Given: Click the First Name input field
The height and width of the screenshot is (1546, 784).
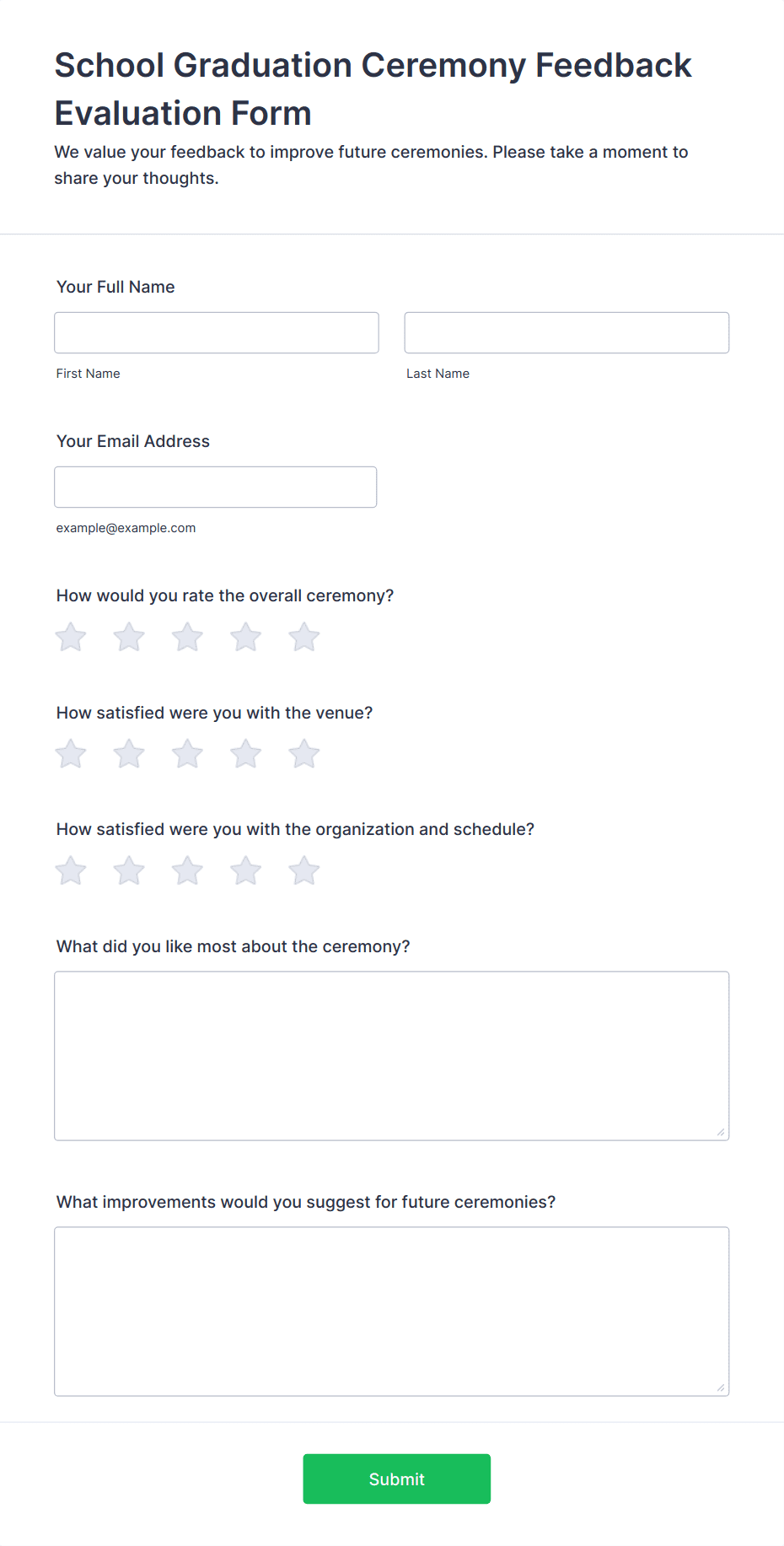Looking at the screenshot, I should [x=217, y=332].
